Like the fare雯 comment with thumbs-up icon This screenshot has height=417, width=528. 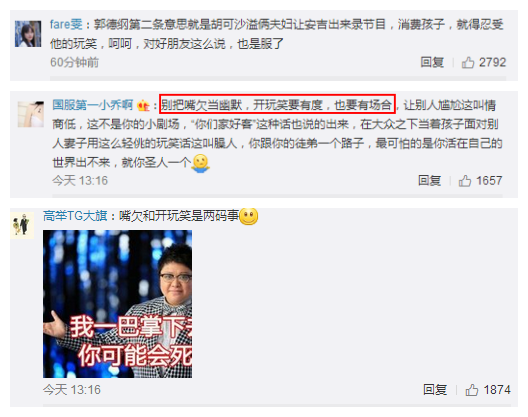pyautogui.click(x=468, y=63)
